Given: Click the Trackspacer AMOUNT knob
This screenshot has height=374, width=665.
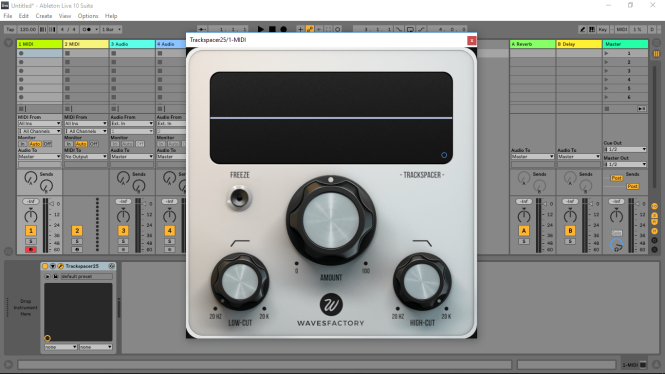Looking at the screenshot, I should coord(331,220).
